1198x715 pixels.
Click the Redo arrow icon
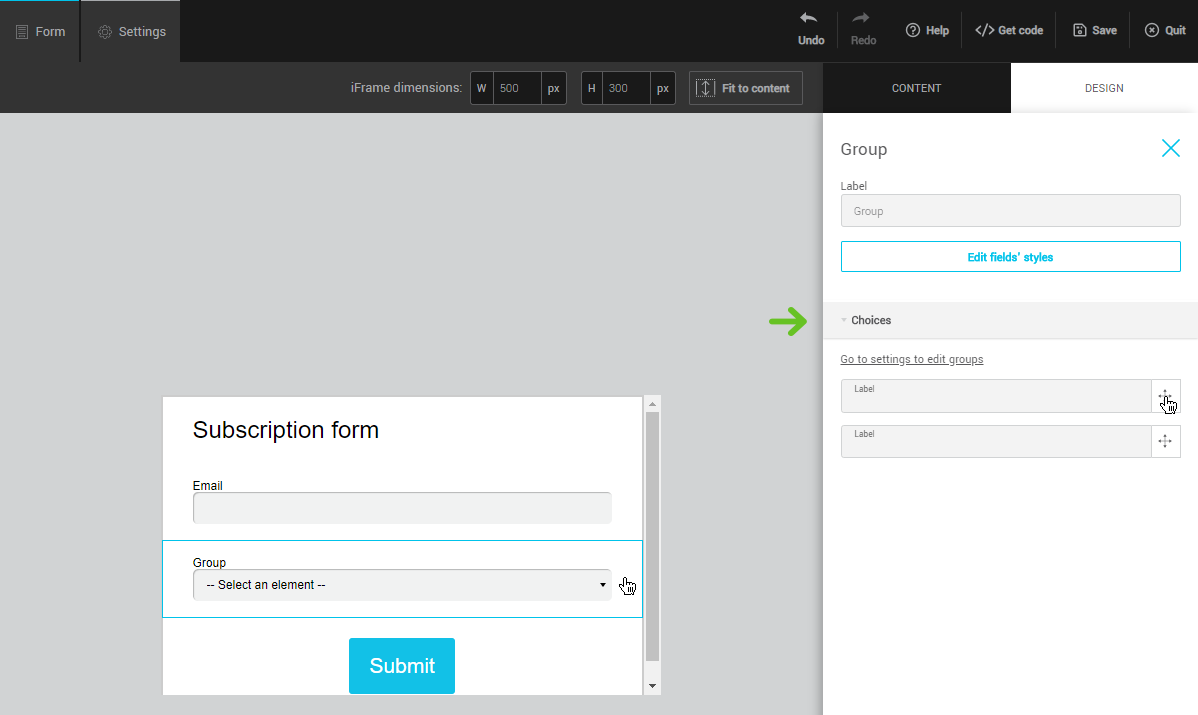862,19
